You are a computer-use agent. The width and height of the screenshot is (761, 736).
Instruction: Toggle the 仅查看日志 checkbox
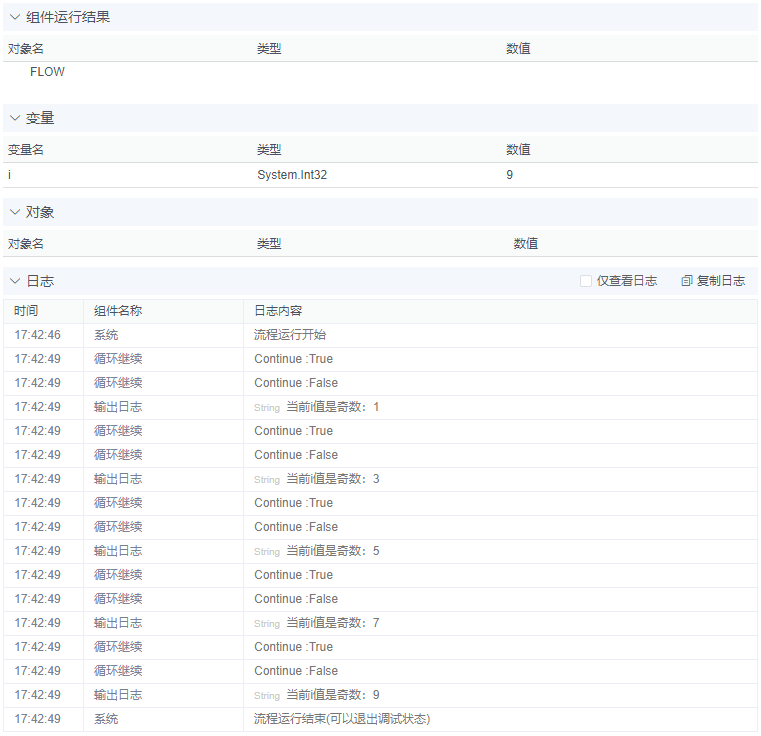click(x=586, y=281)
